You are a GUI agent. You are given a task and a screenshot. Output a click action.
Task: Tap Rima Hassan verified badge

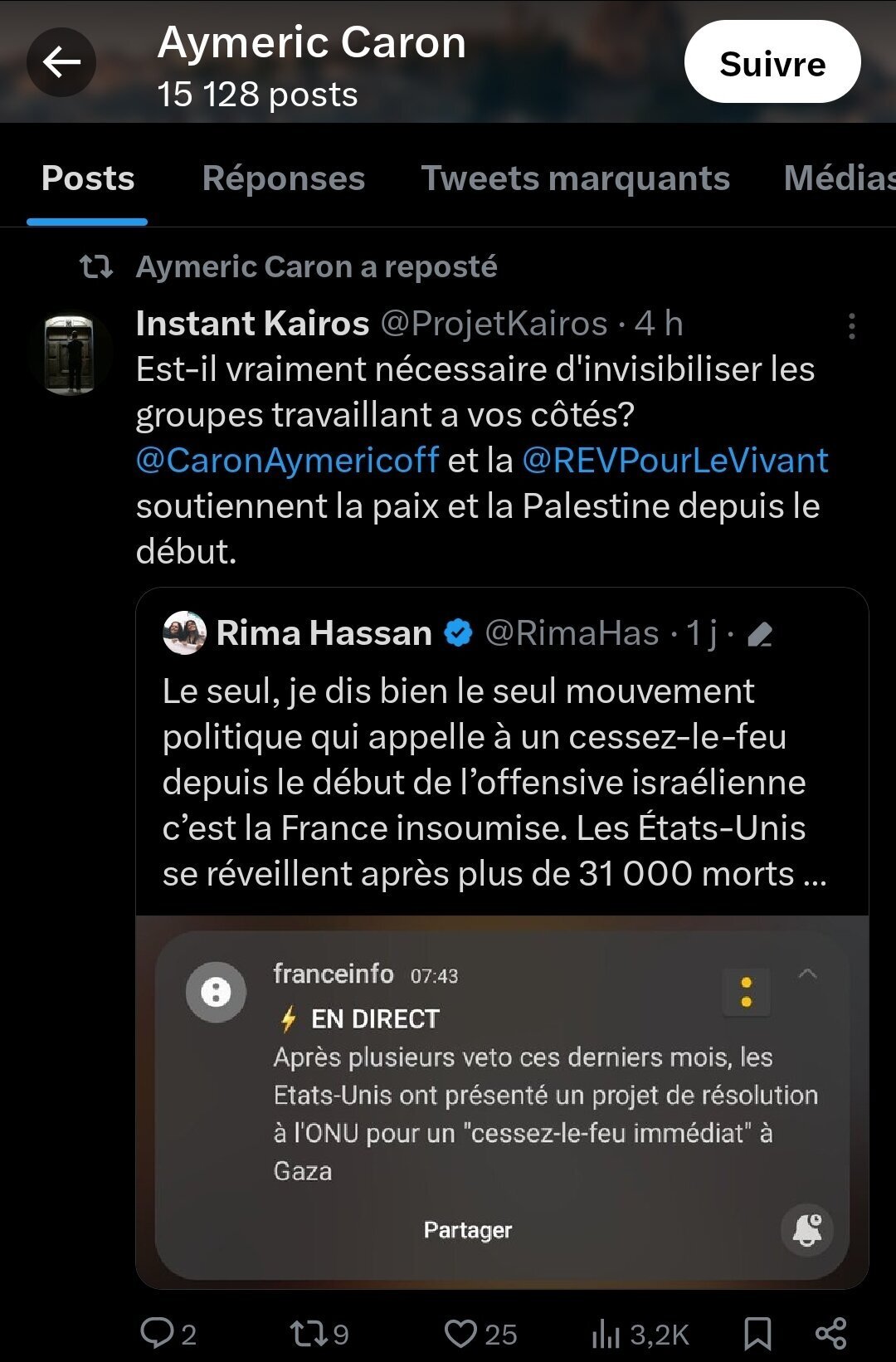(x=458, y=633)
